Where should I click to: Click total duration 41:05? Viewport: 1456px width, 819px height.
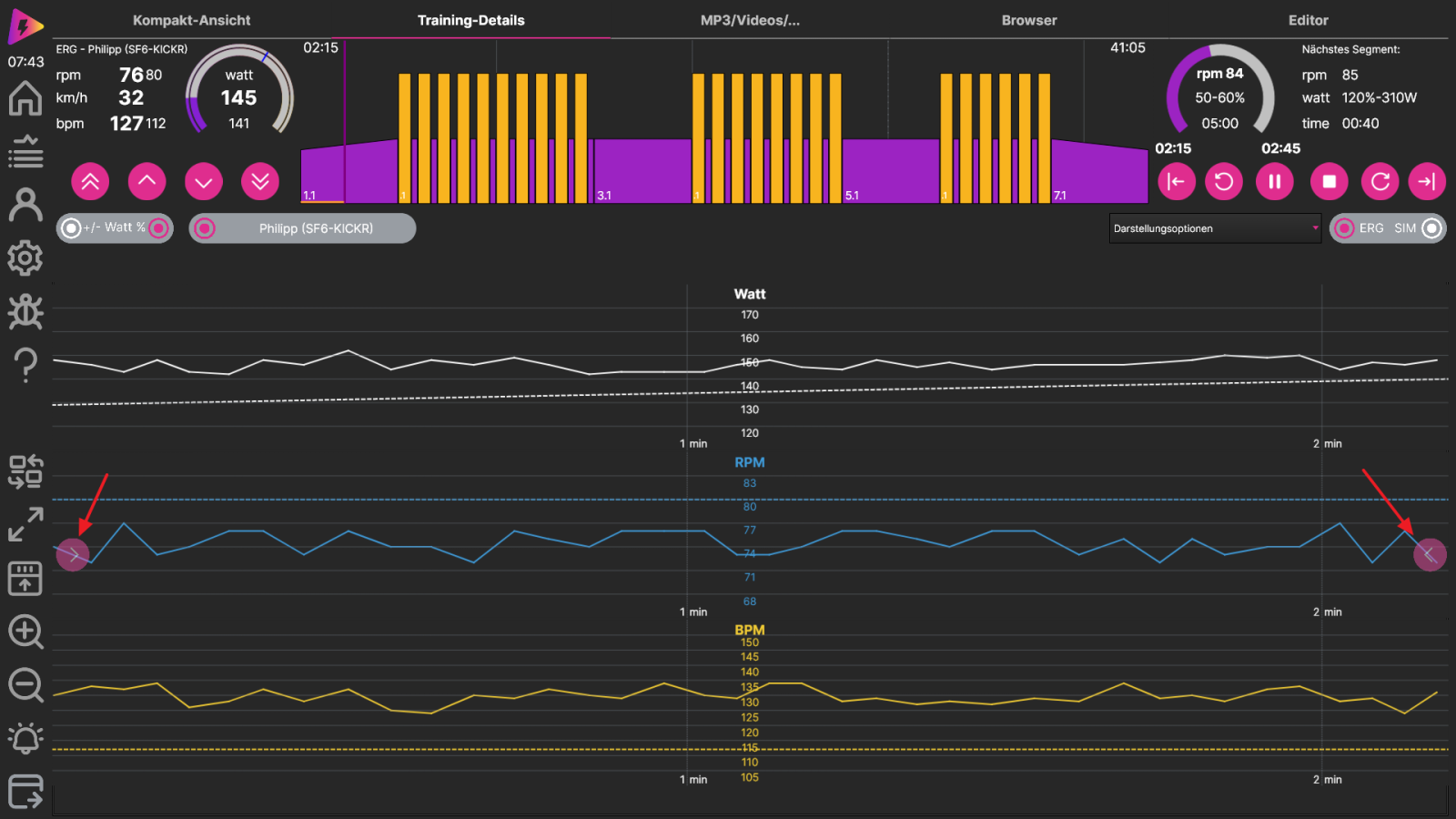1127,47
